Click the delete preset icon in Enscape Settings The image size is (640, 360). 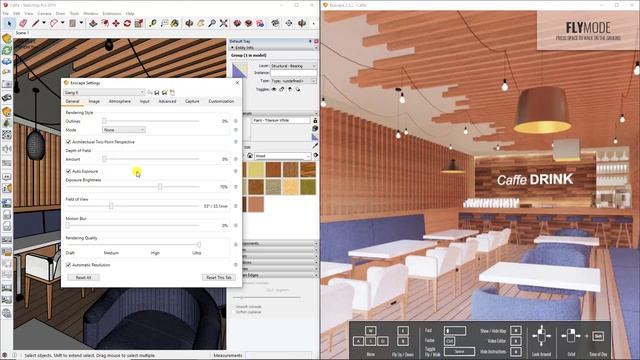pos(172,93)
